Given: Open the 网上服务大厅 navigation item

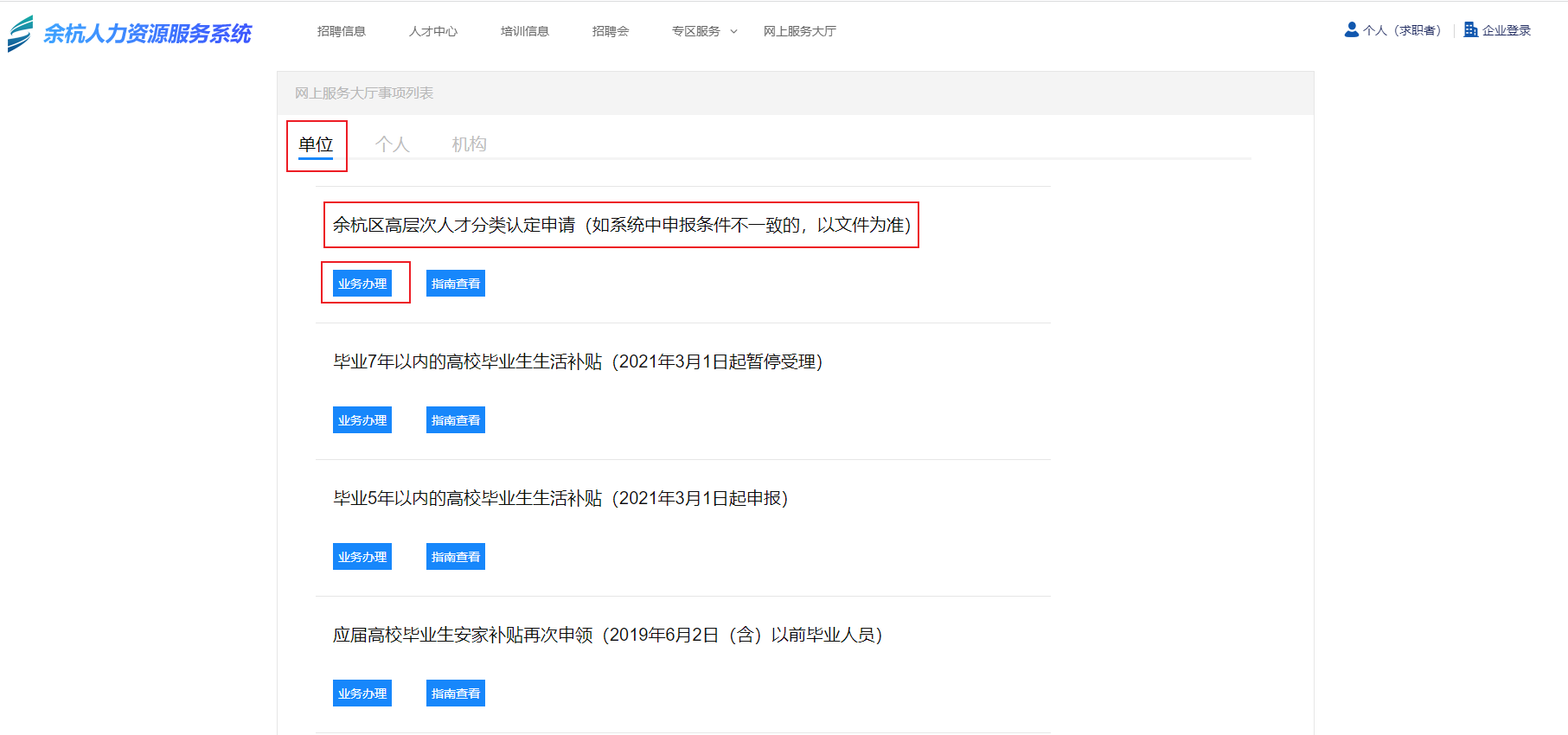Looking at the screenshot, I should point(799,31).
